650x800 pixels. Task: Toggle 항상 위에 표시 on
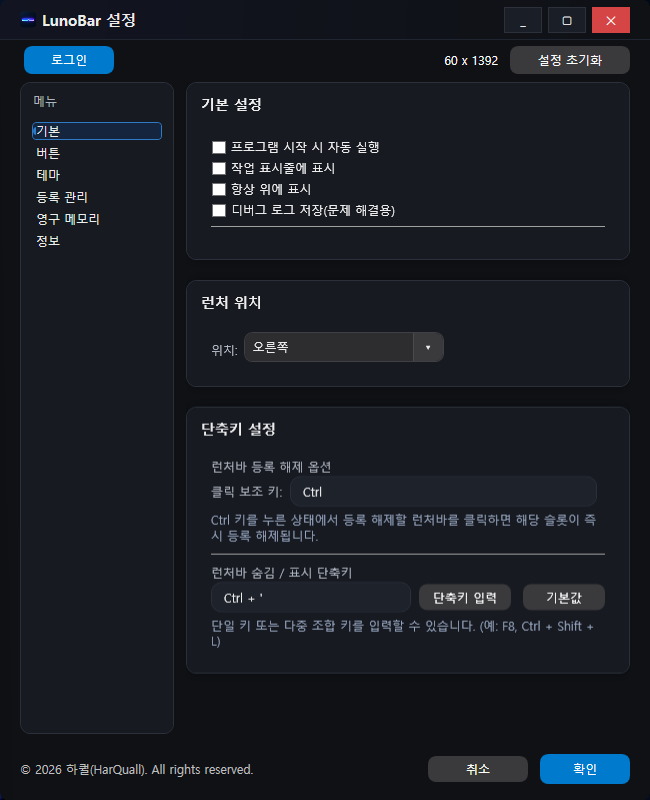217,189
